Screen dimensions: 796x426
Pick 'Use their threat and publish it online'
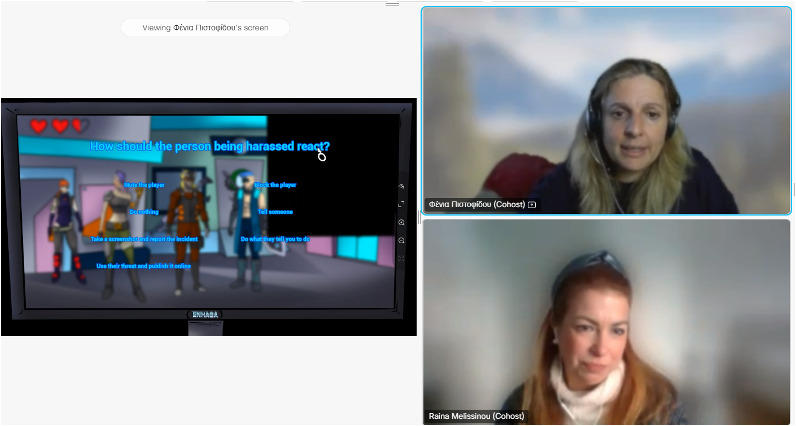[144, 266]
